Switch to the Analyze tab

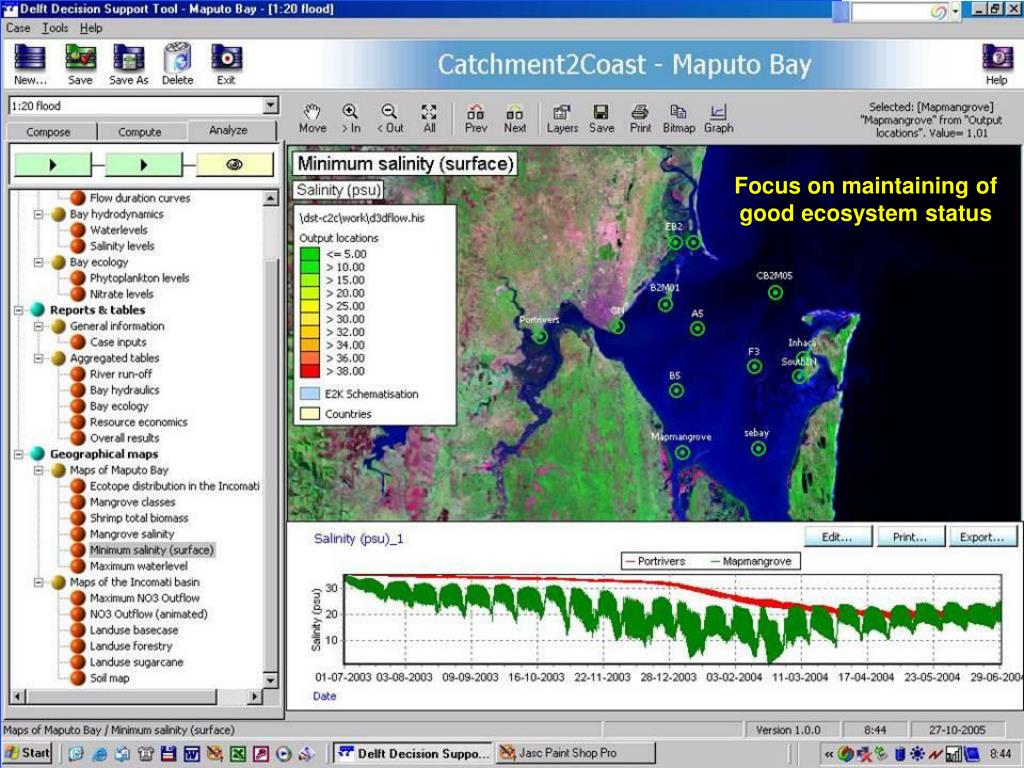tap(229, 130)
